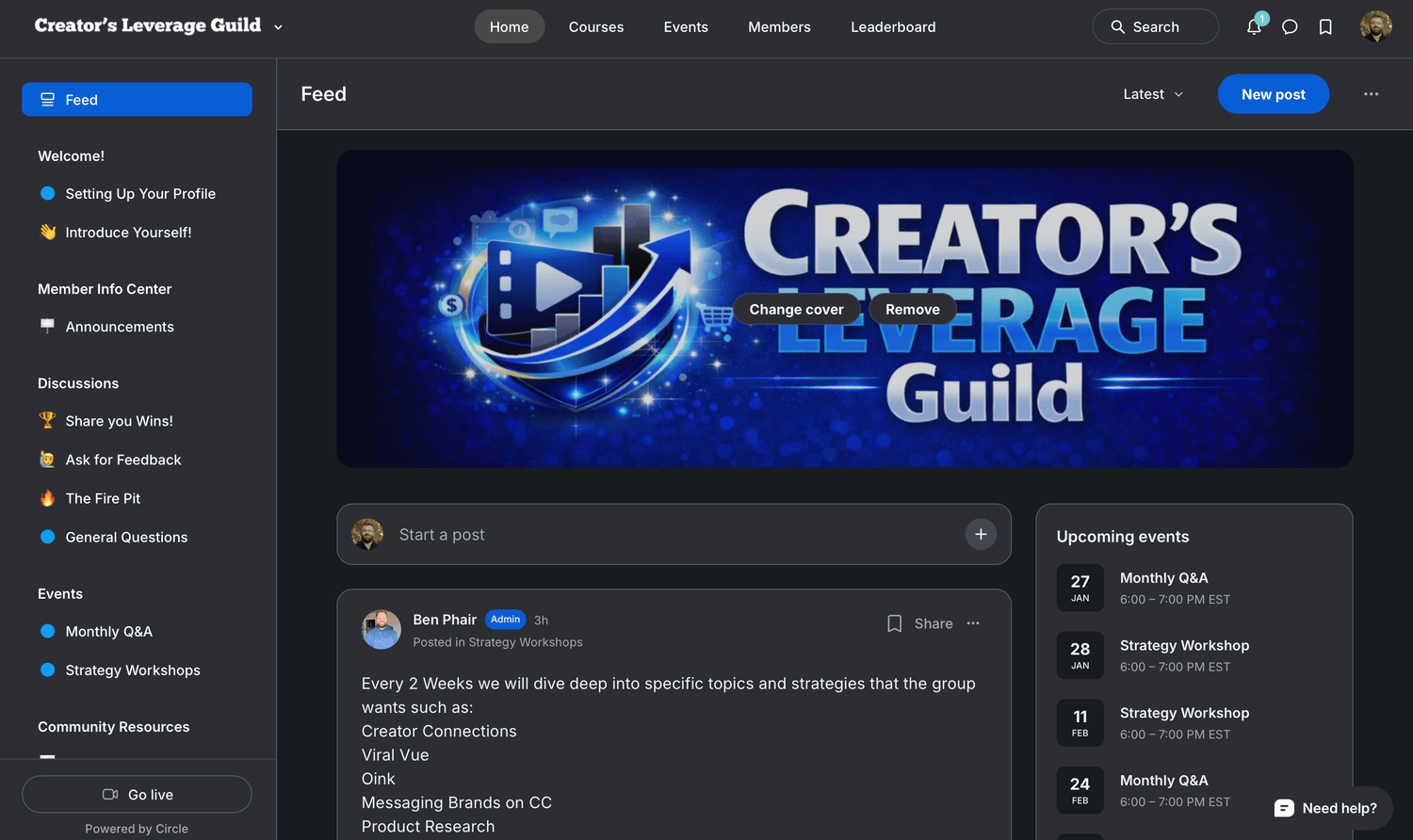Click the 3h timestamp on the post
1413x840 pixels.
point(541,621)
